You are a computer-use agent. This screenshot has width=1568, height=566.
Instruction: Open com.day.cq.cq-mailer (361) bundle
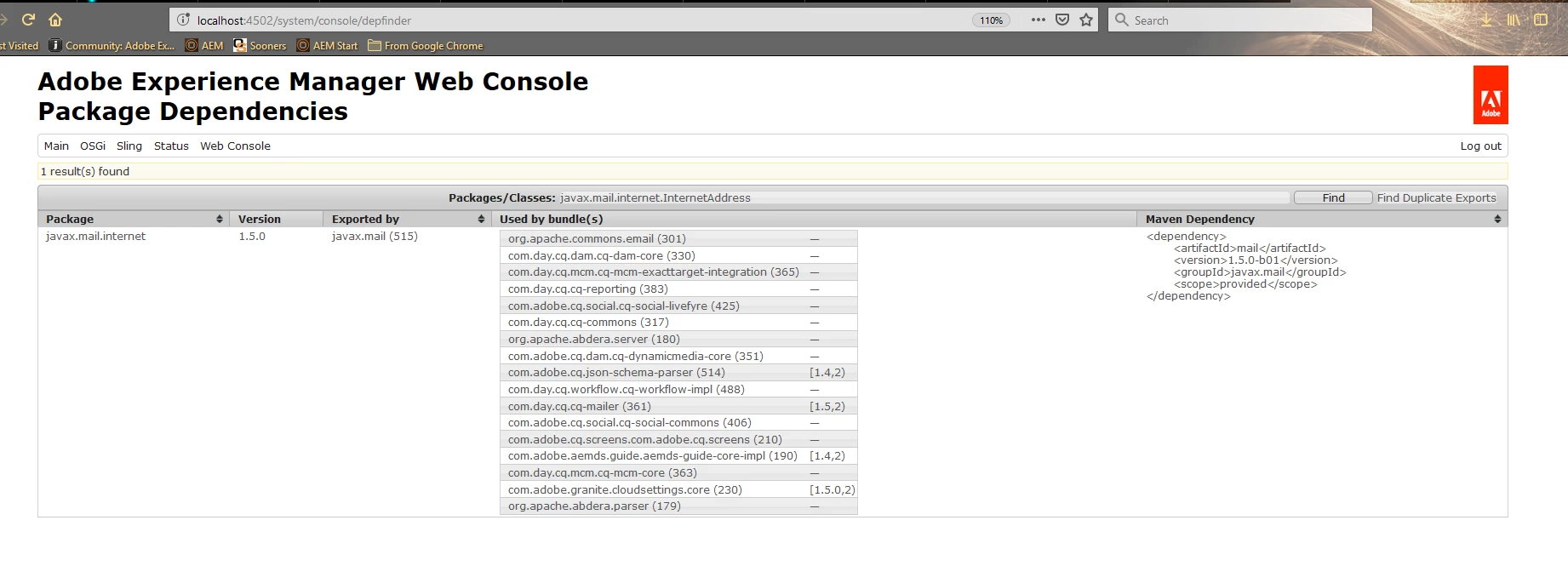tap(580, 406)
